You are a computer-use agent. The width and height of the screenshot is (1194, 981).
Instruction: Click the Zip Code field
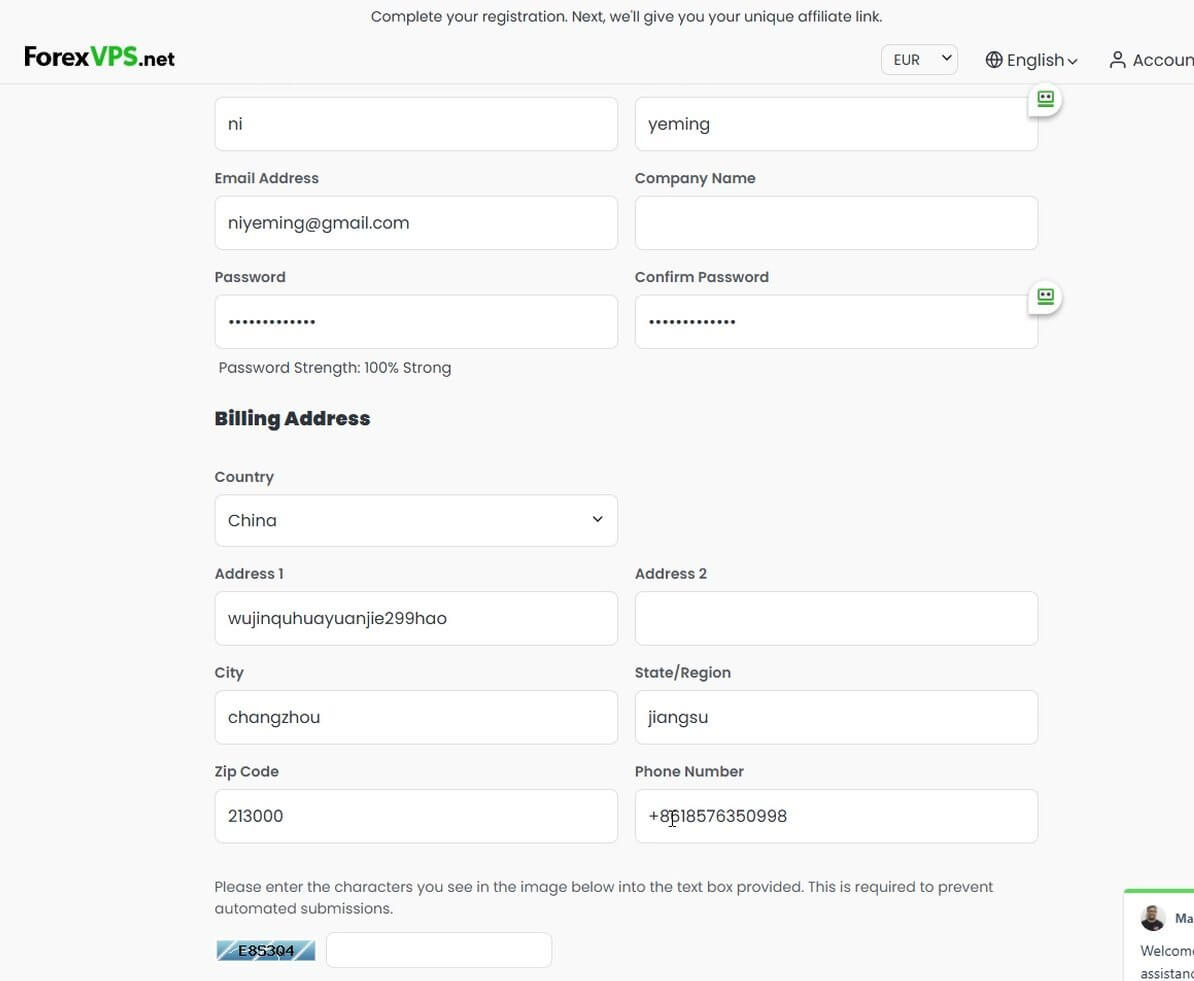tap(416, 816)
